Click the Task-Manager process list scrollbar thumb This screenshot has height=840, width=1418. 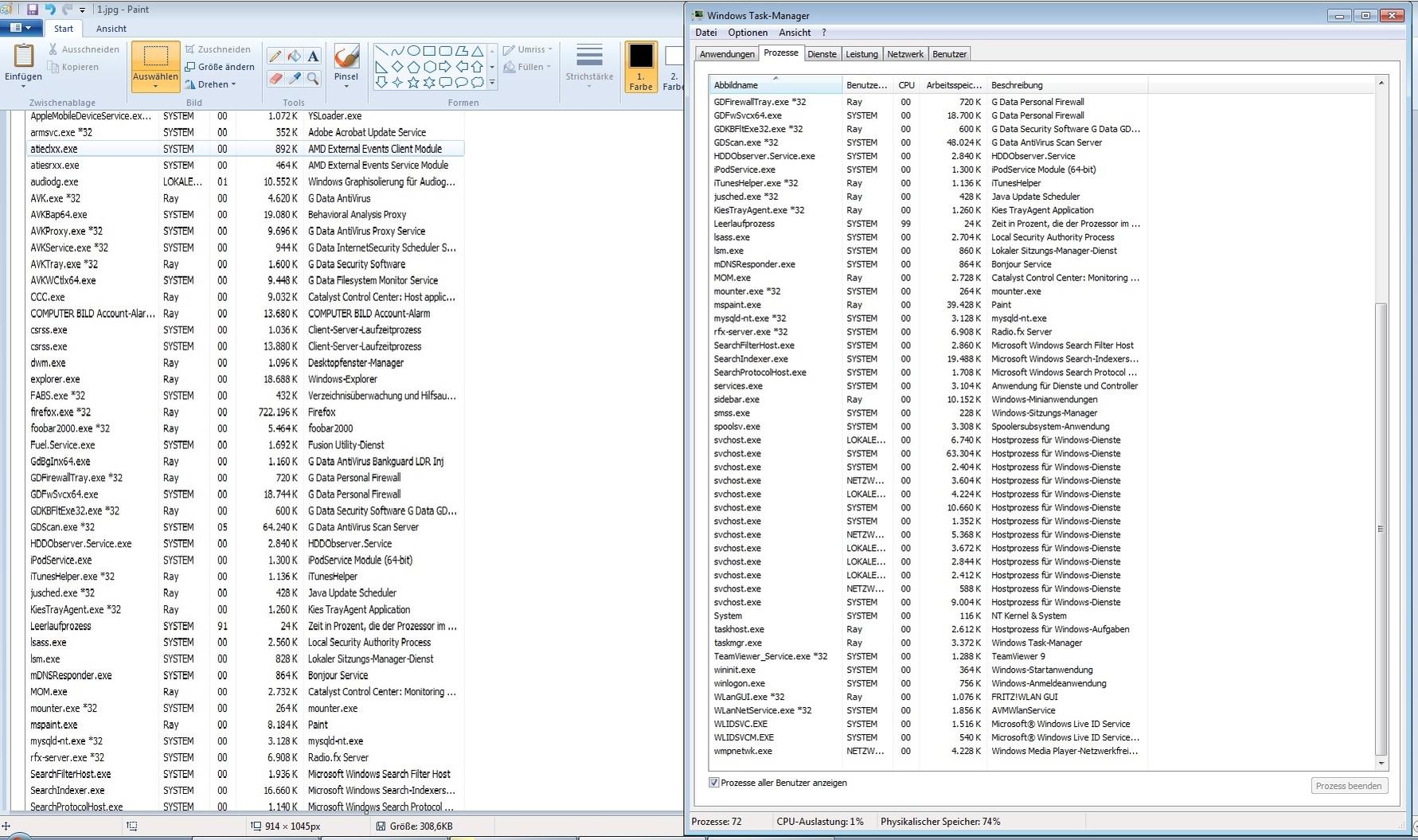(x=1381, y=529)
